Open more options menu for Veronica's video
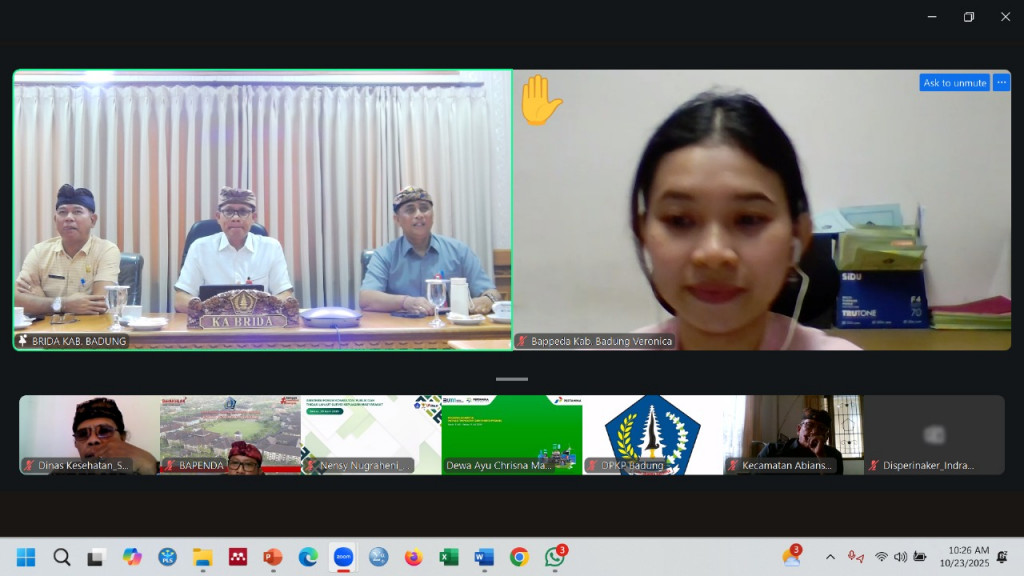 (x=1001, y=83)
